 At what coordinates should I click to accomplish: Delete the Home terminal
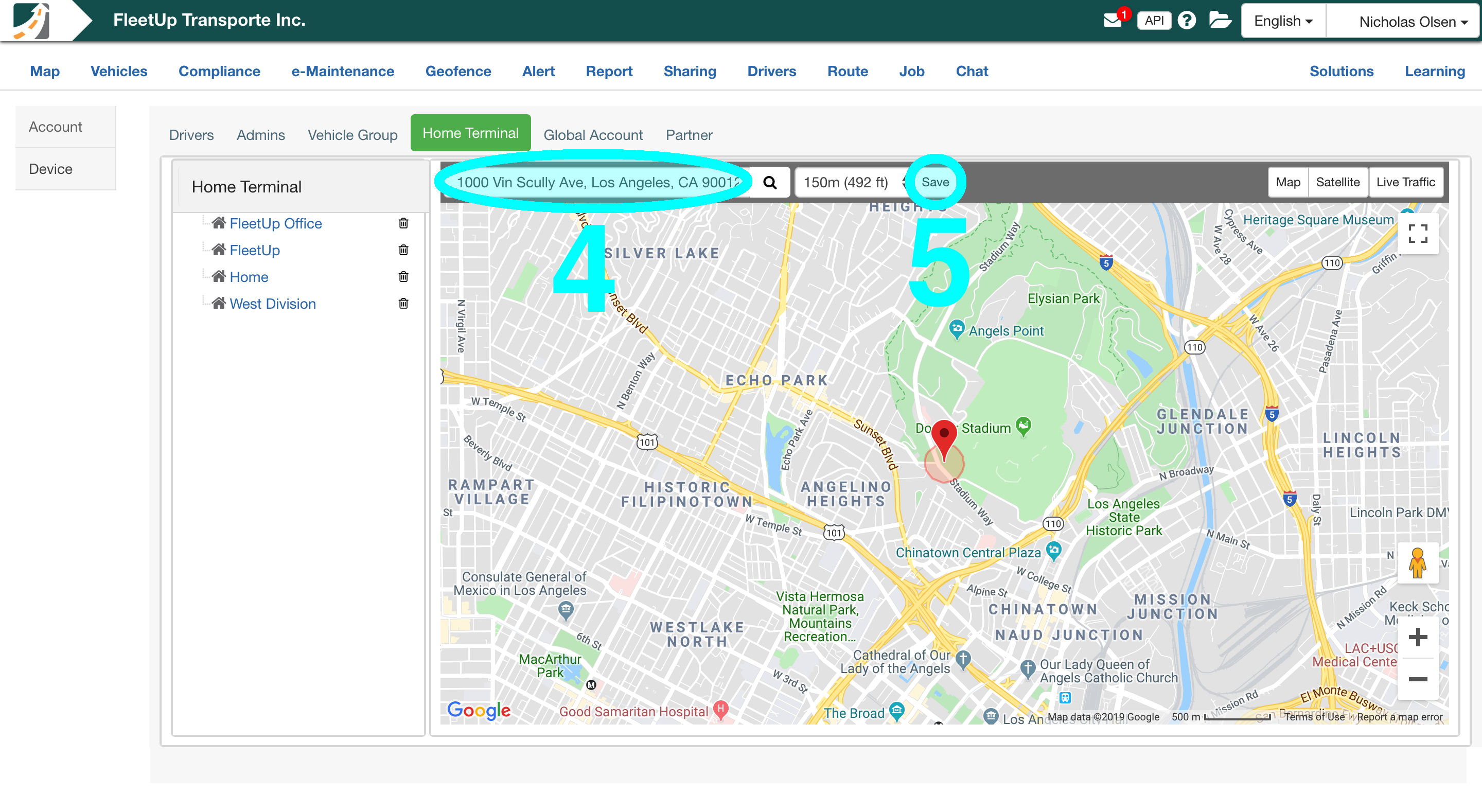coord(403,277)
